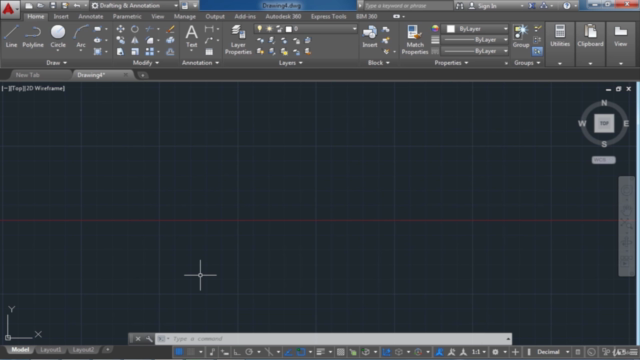Toggle polar tracking in status bar

tap(249, 352)
